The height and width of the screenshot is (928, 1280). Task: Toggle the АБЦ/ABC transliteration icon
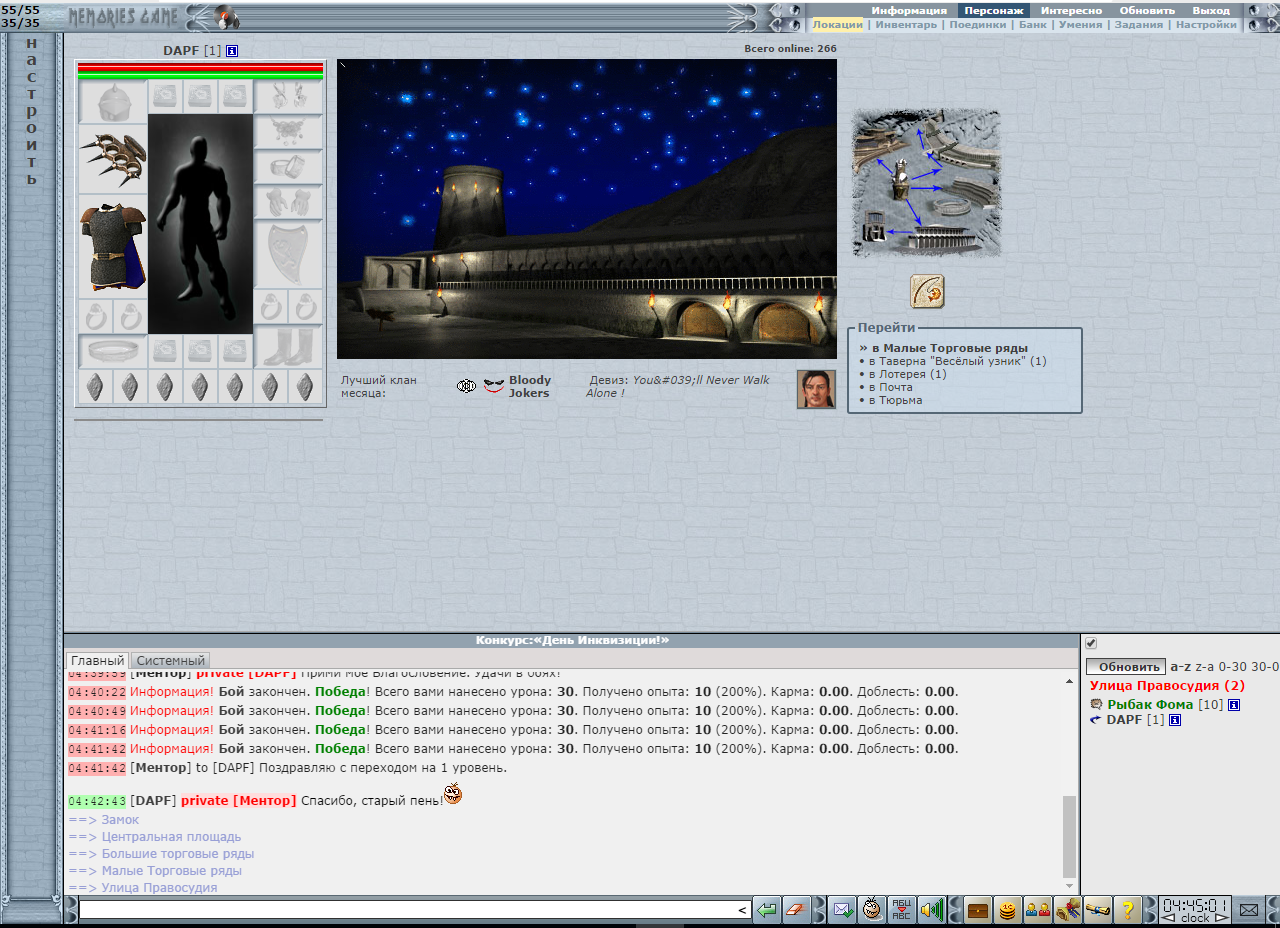[901, 910]
